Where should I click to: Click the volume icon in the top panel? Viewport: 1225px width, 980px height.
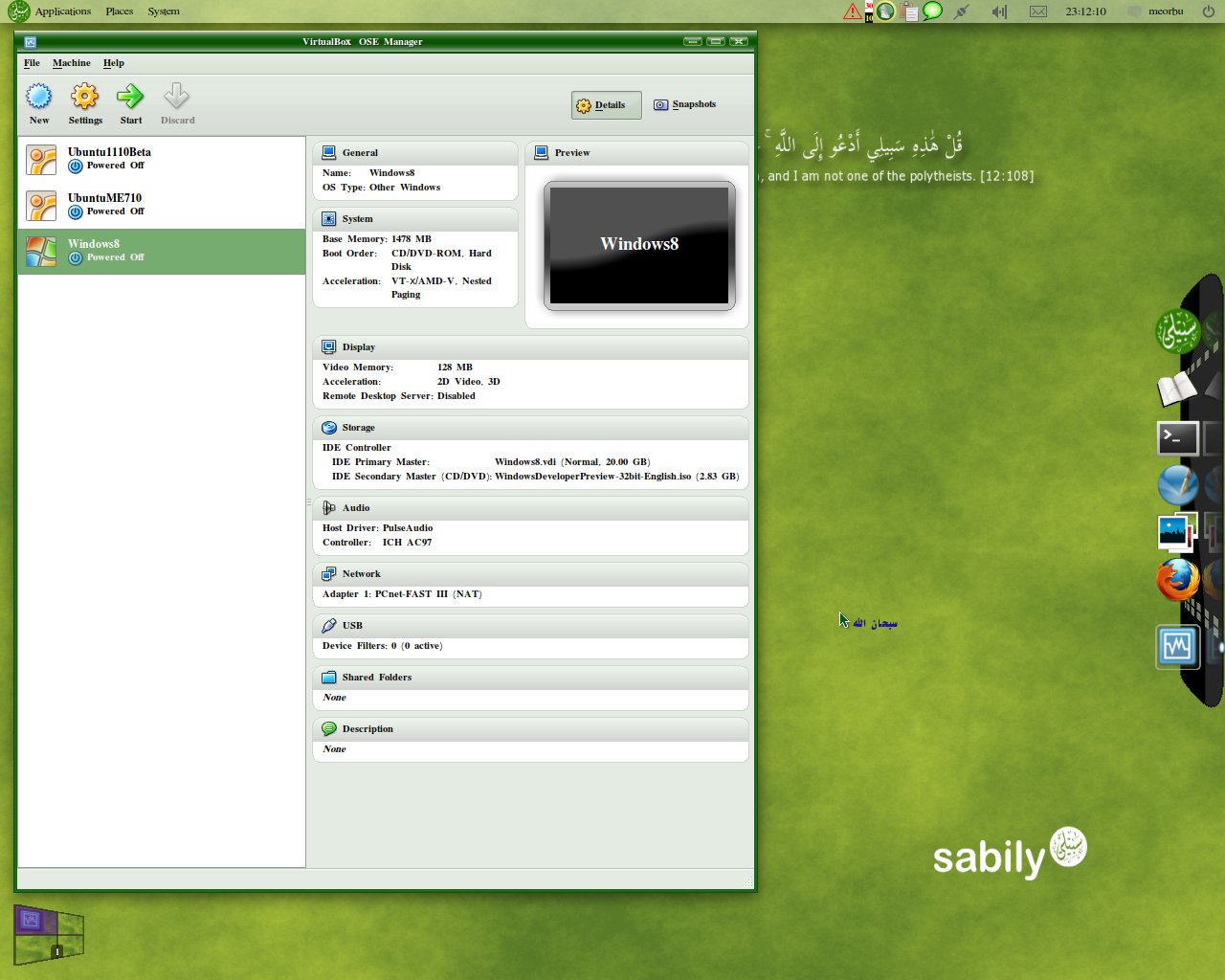(998, 11)
